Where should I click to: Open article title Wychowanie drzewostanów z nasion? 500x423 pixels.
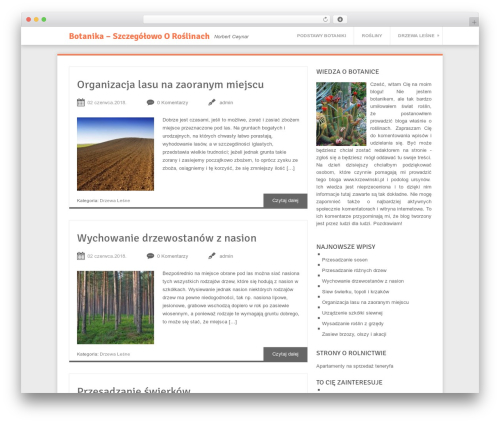pyautogui.click(x=167, y=238)
